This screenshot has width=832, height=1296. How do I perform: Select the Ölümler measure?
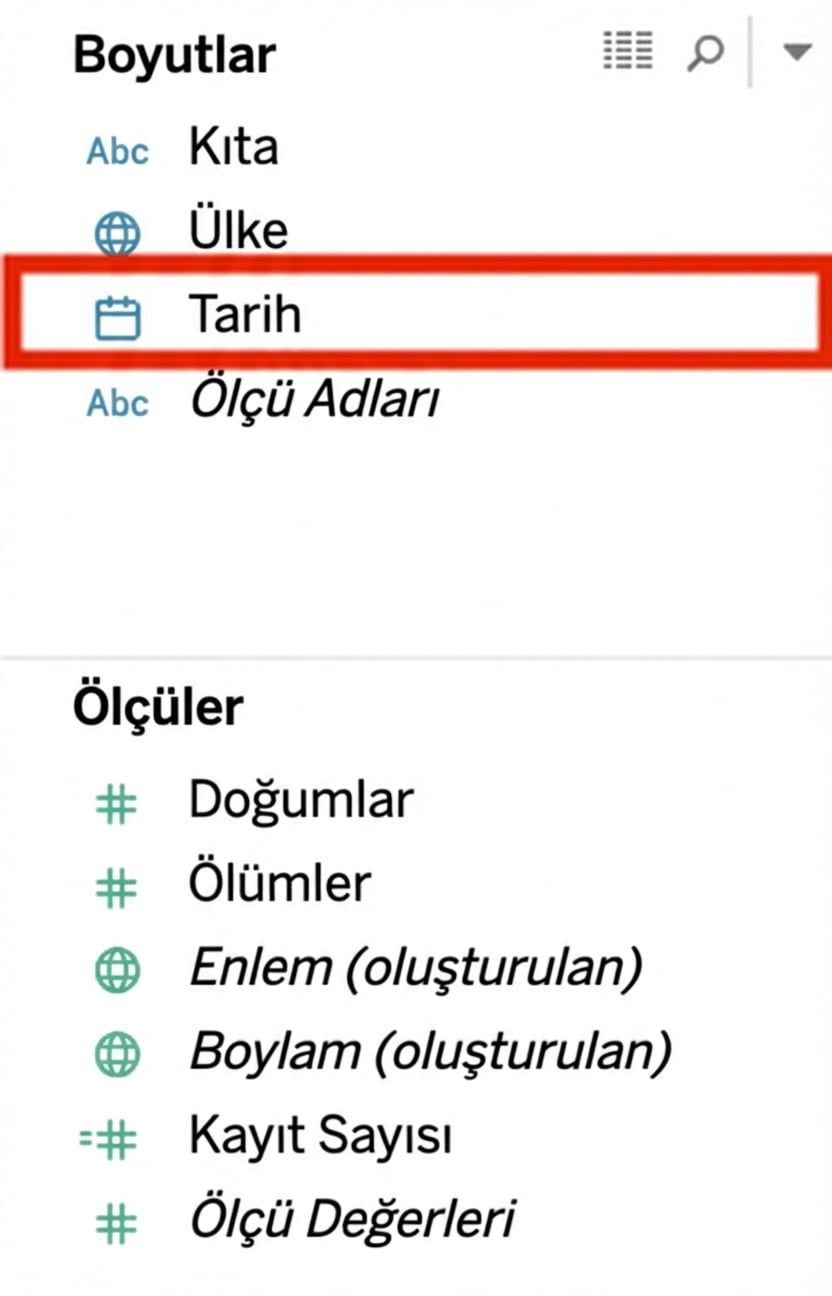(x=280, y=884)
